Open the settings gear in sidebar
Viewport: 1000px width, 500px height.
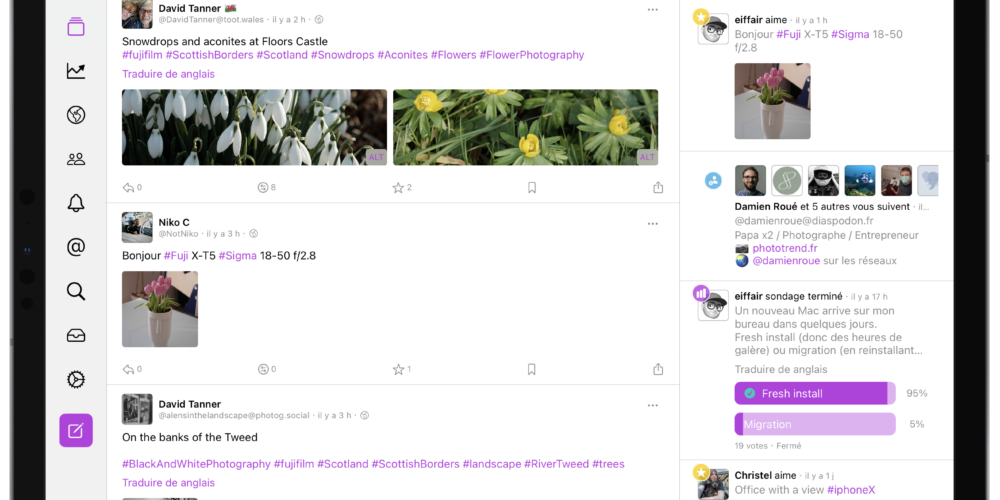[76, 379]
